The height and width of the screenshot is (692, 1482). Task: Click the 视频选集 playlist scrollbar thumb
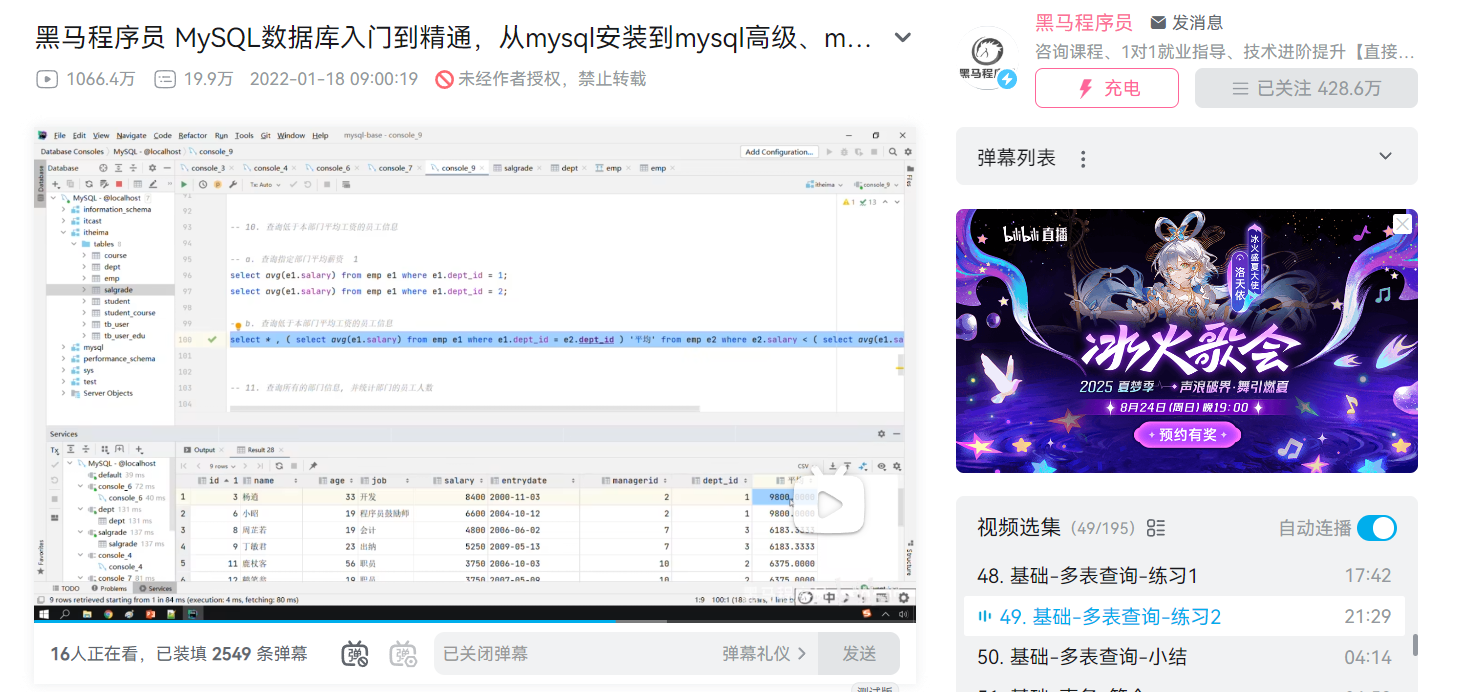pos(1415,645)
